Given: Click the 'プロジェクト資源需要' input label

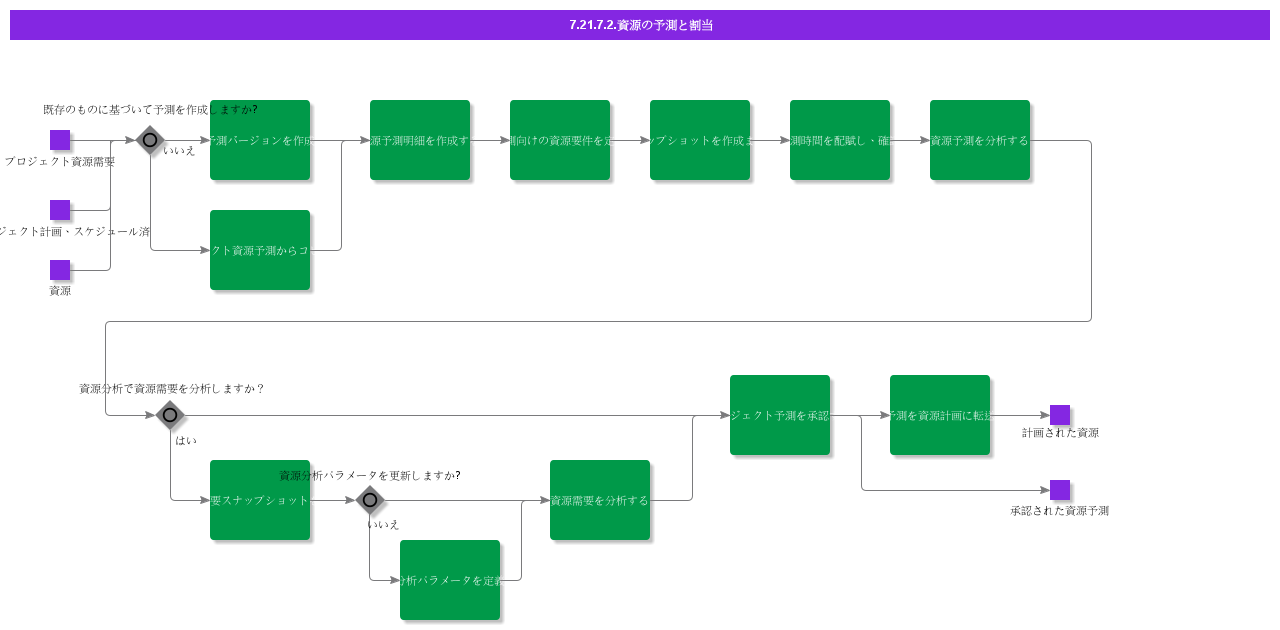Looking at the screenshot, I should point(60,162).
